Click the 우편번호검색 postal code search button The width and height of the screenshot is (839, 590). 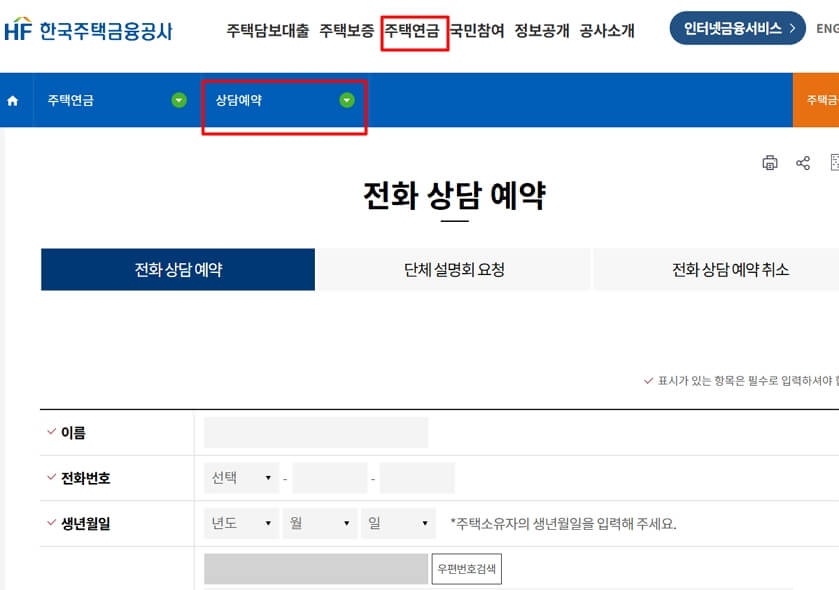pyautogui.click(x=466, y=568)
